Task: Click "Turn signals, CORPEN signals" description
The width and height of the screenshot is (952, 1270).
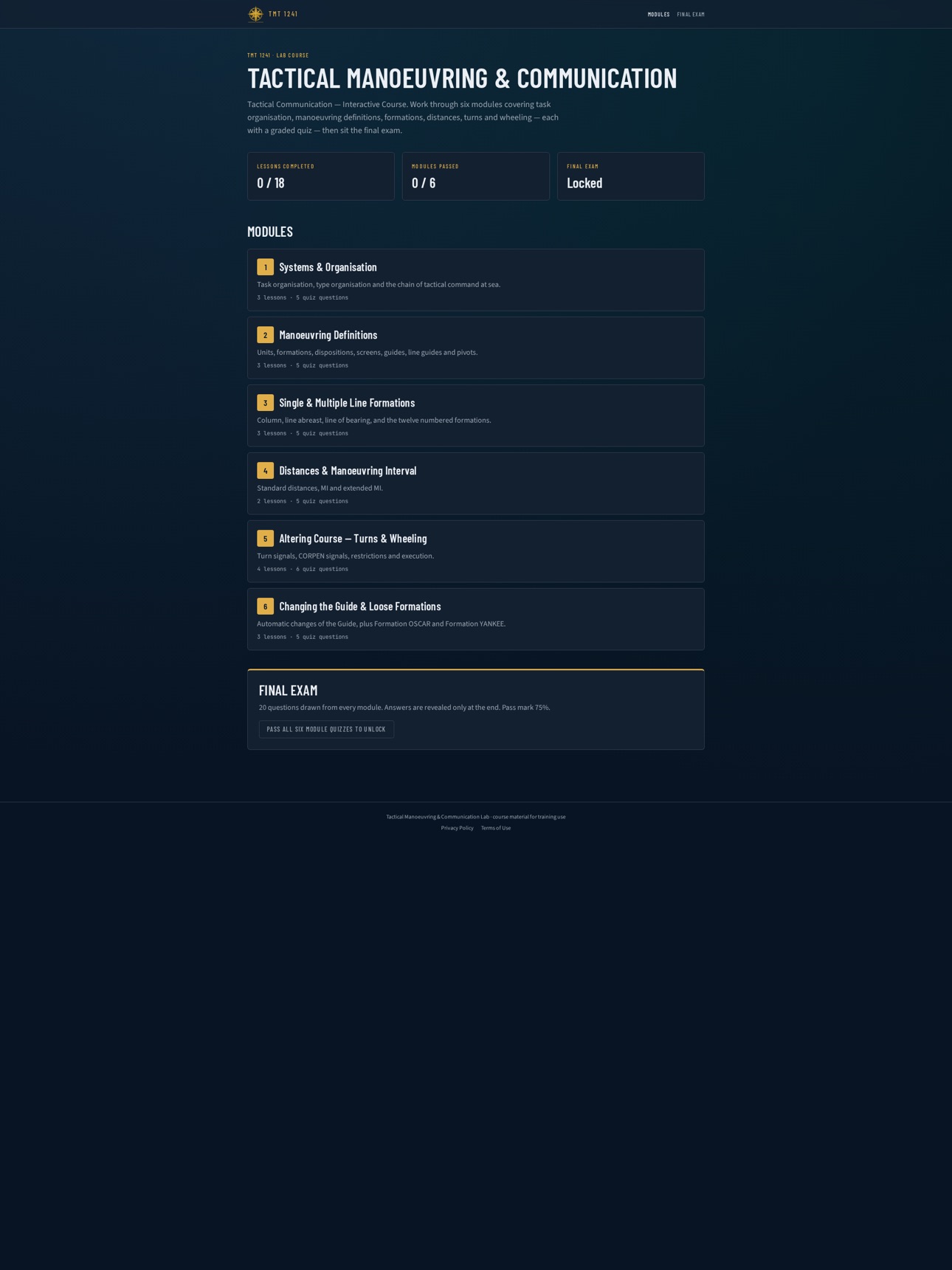Action: pyautogui.click(x=345, y=556)
